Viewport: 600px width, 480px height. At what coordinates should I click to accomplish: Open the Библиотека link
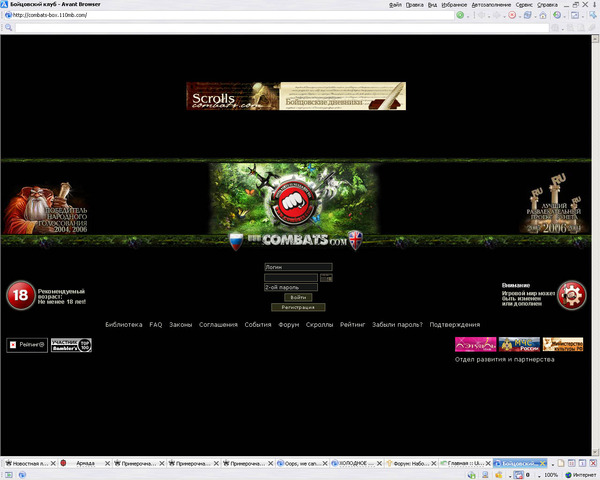[124, 325]
